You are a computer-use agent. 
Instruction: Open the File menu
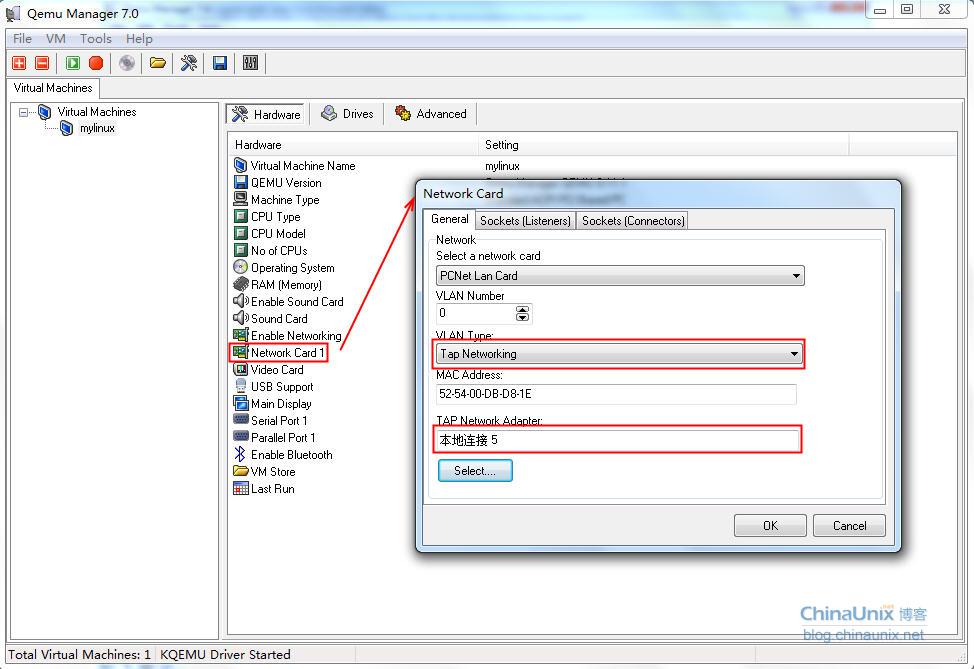tap(22, 39)
